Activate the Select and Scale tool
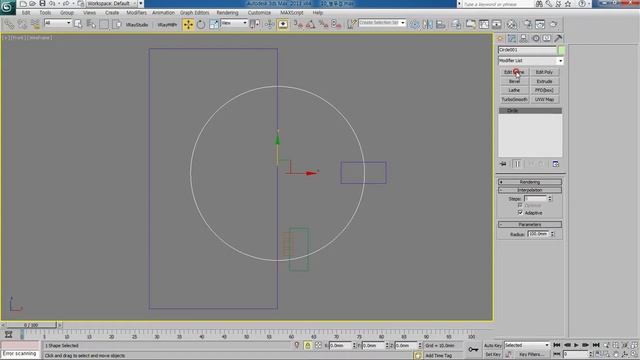The width and height of the screenshot is (640, 360). pos(214,24)
